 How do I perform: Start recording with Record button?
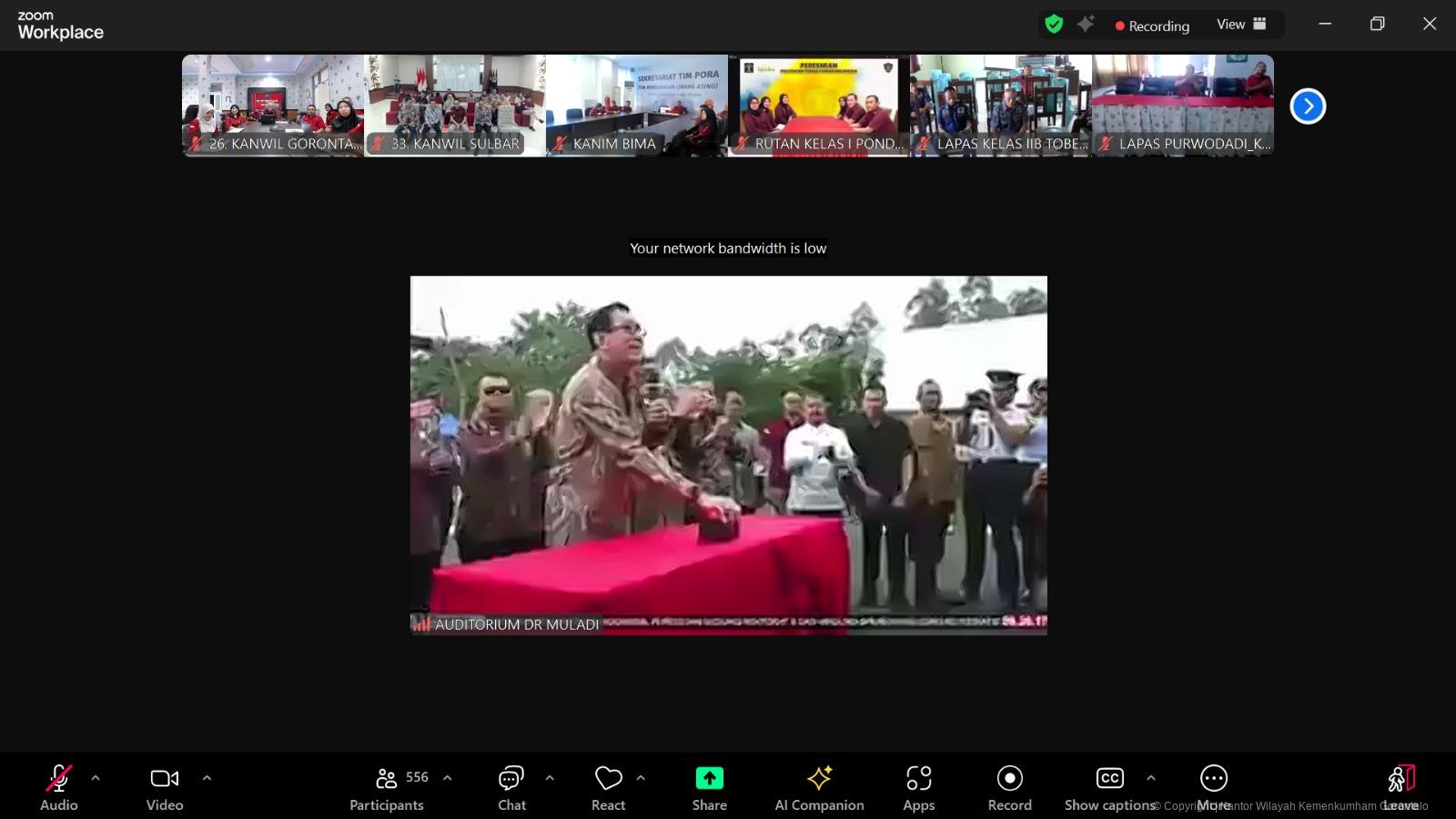point(1009,788)
